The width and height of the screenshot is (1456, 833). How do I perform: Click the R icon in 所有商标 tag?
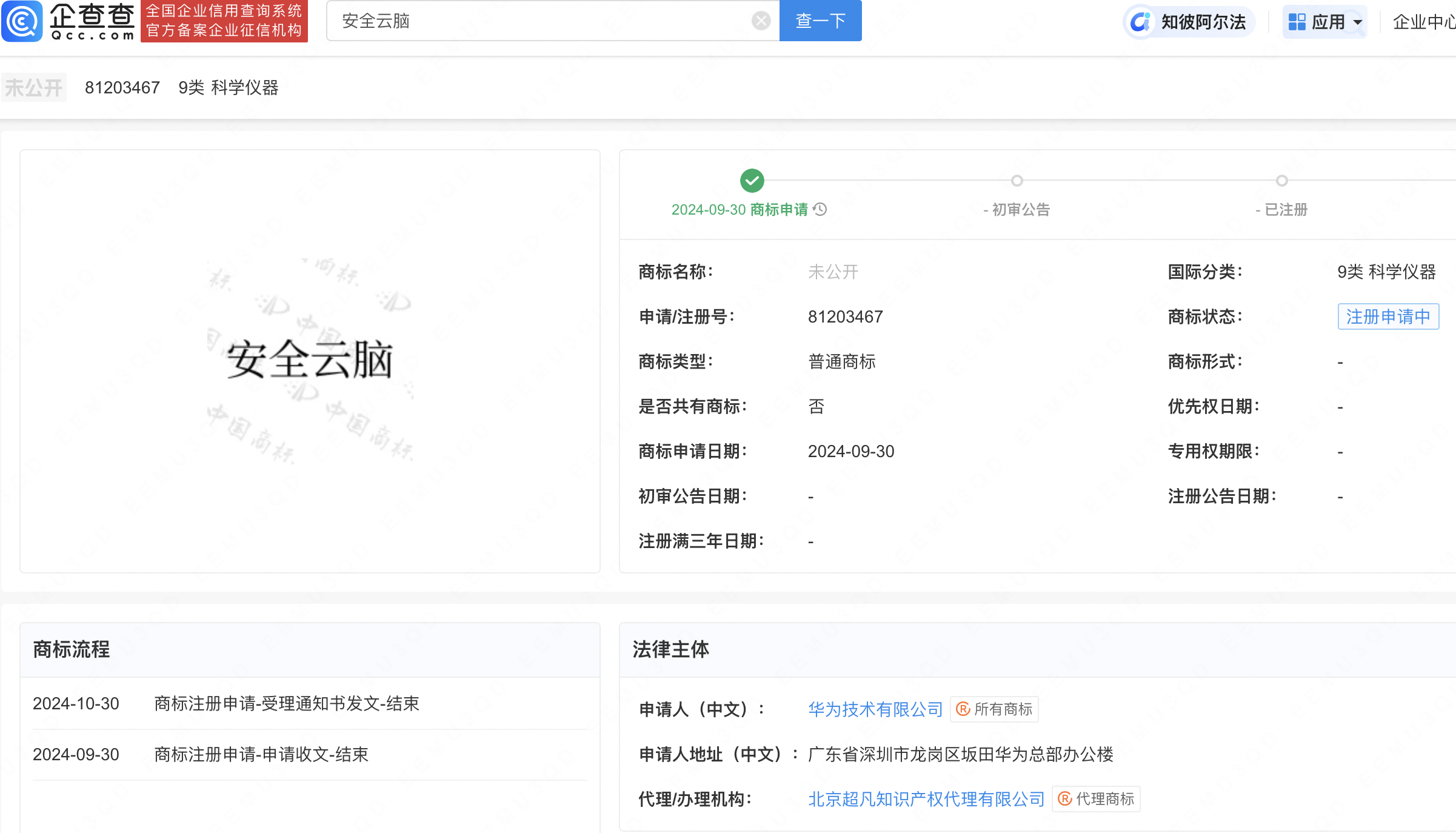click(x=963, y=709)
